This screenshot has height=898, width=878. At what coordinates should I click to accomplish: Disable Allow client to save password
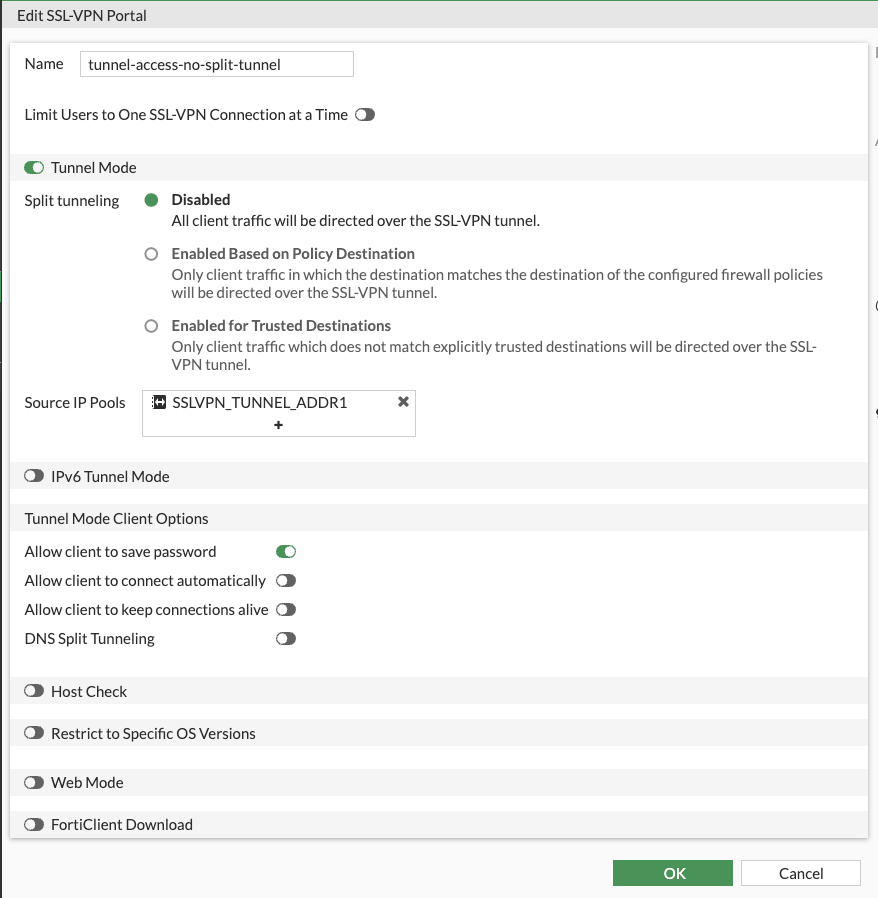pyautogui.click(x=286, y=552)
